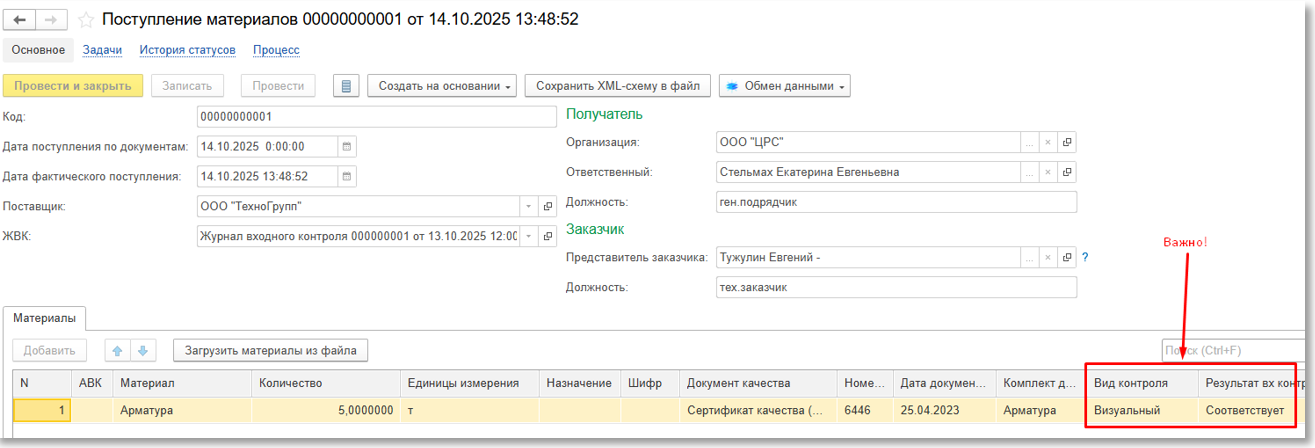Click the back navigation arrow
The width and height of the screenshot is (1315, 448).
click(x=19, y=20)
